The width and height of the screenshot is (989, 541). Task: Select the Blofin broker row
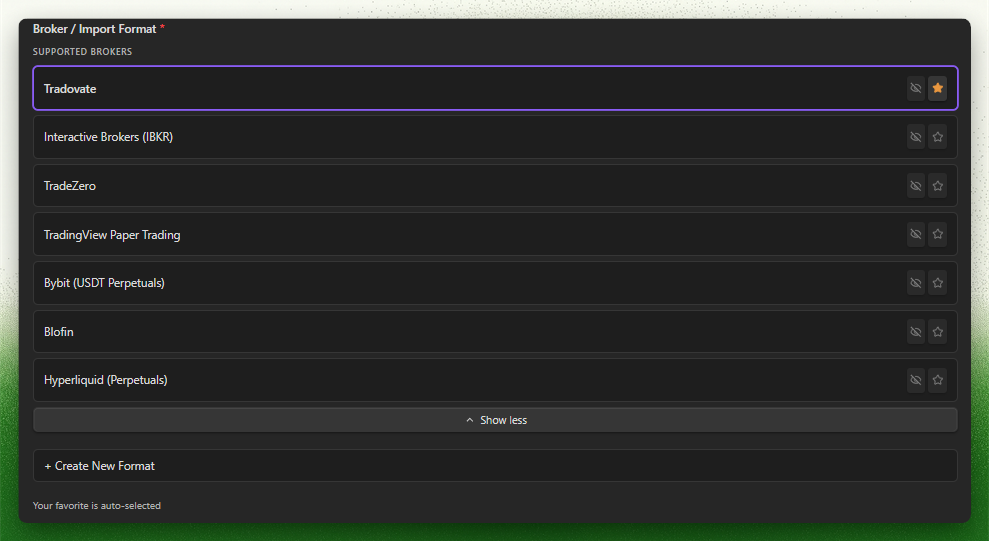495,332
